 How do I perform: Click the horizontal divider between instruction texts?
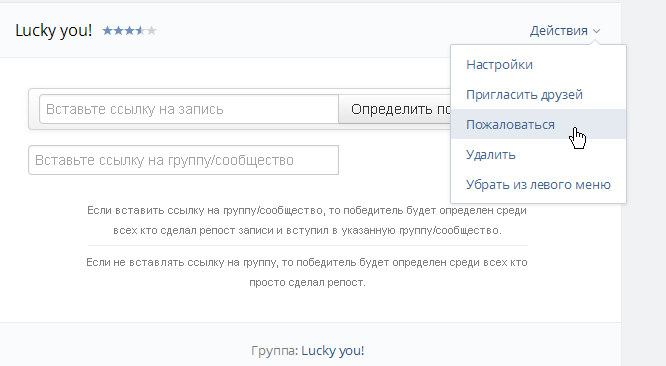pos(308,245)
